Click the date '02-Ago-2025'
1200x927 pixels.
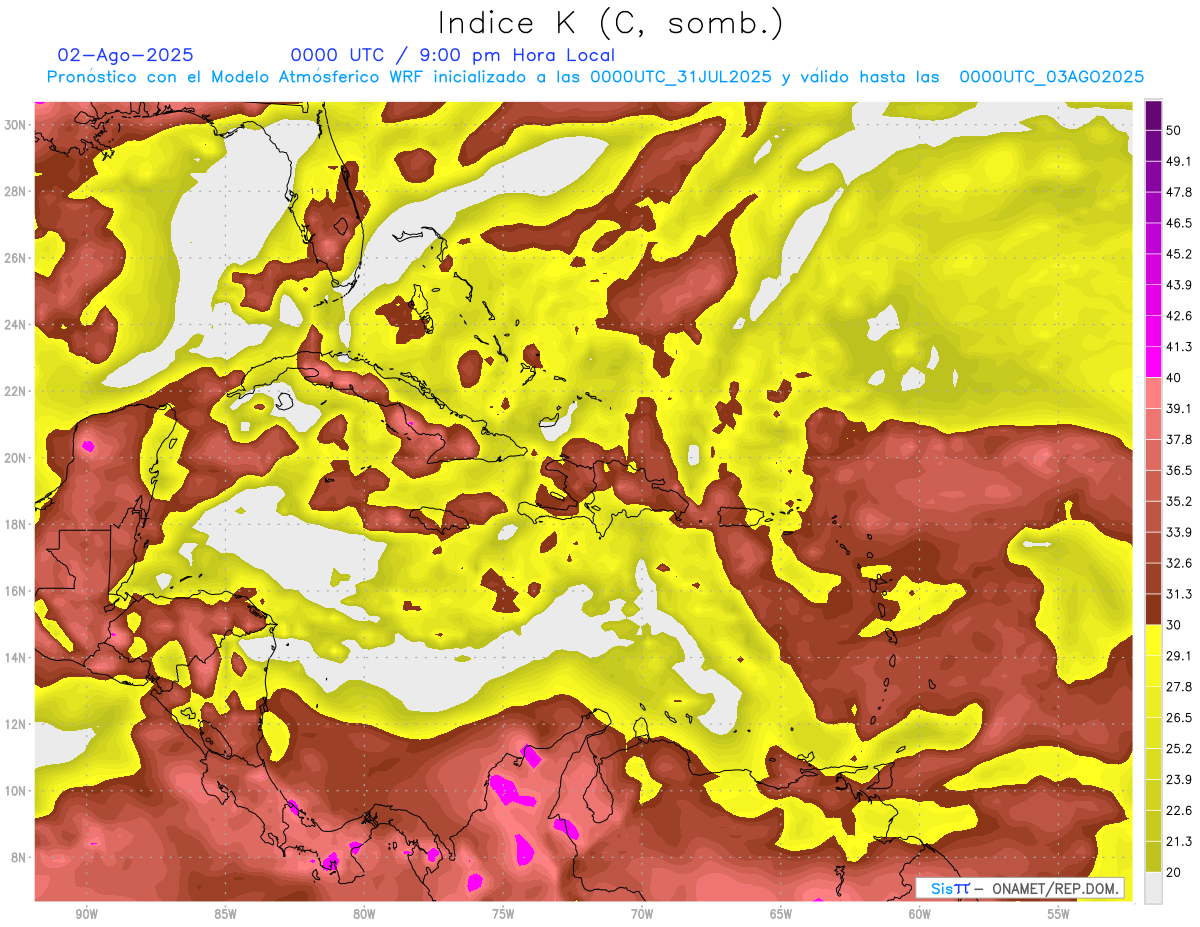pyautogui.click(x=126, y=55)
